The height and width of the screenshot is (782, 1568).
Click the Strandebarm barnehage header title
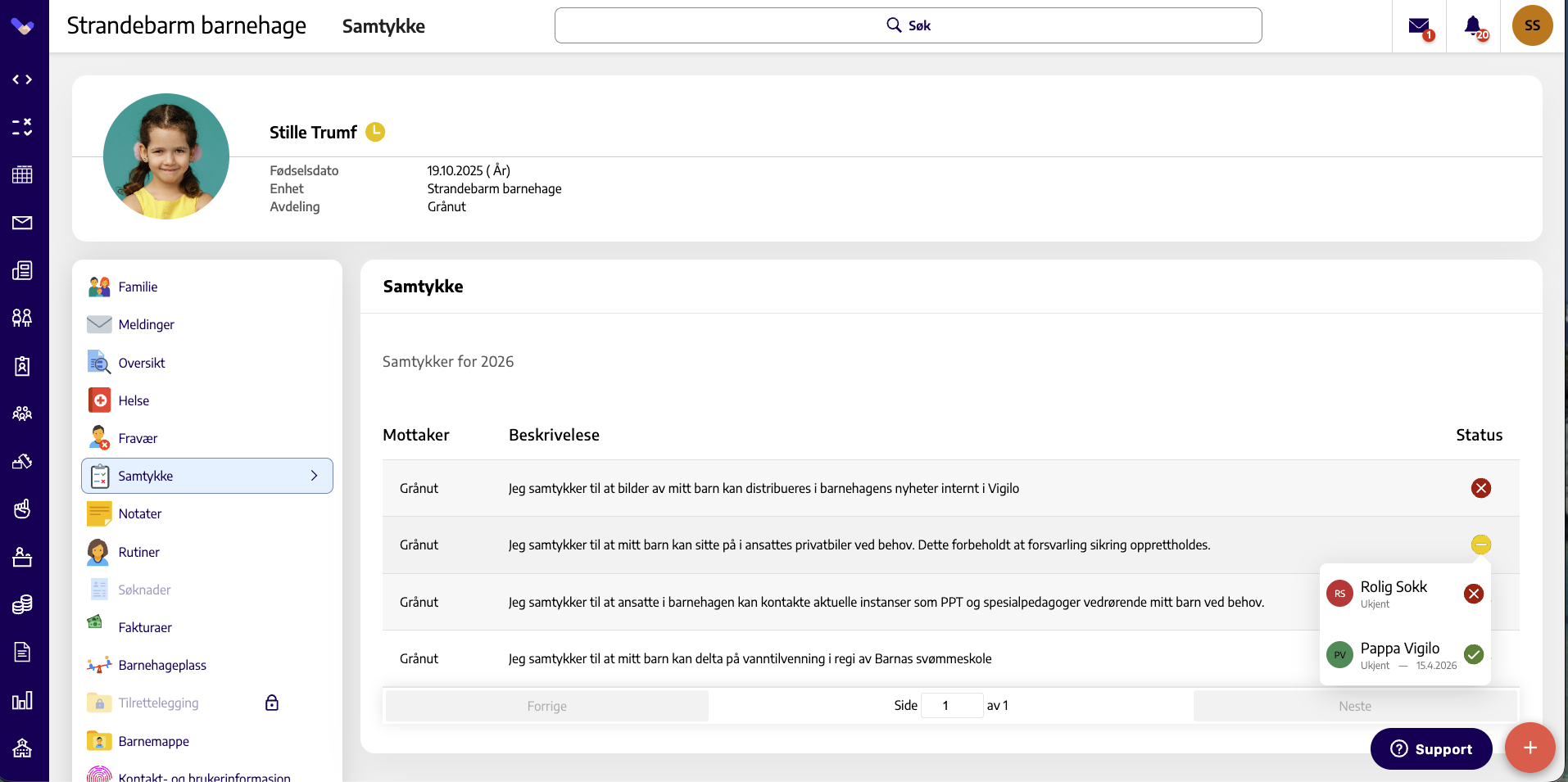(x=187, y=25)
